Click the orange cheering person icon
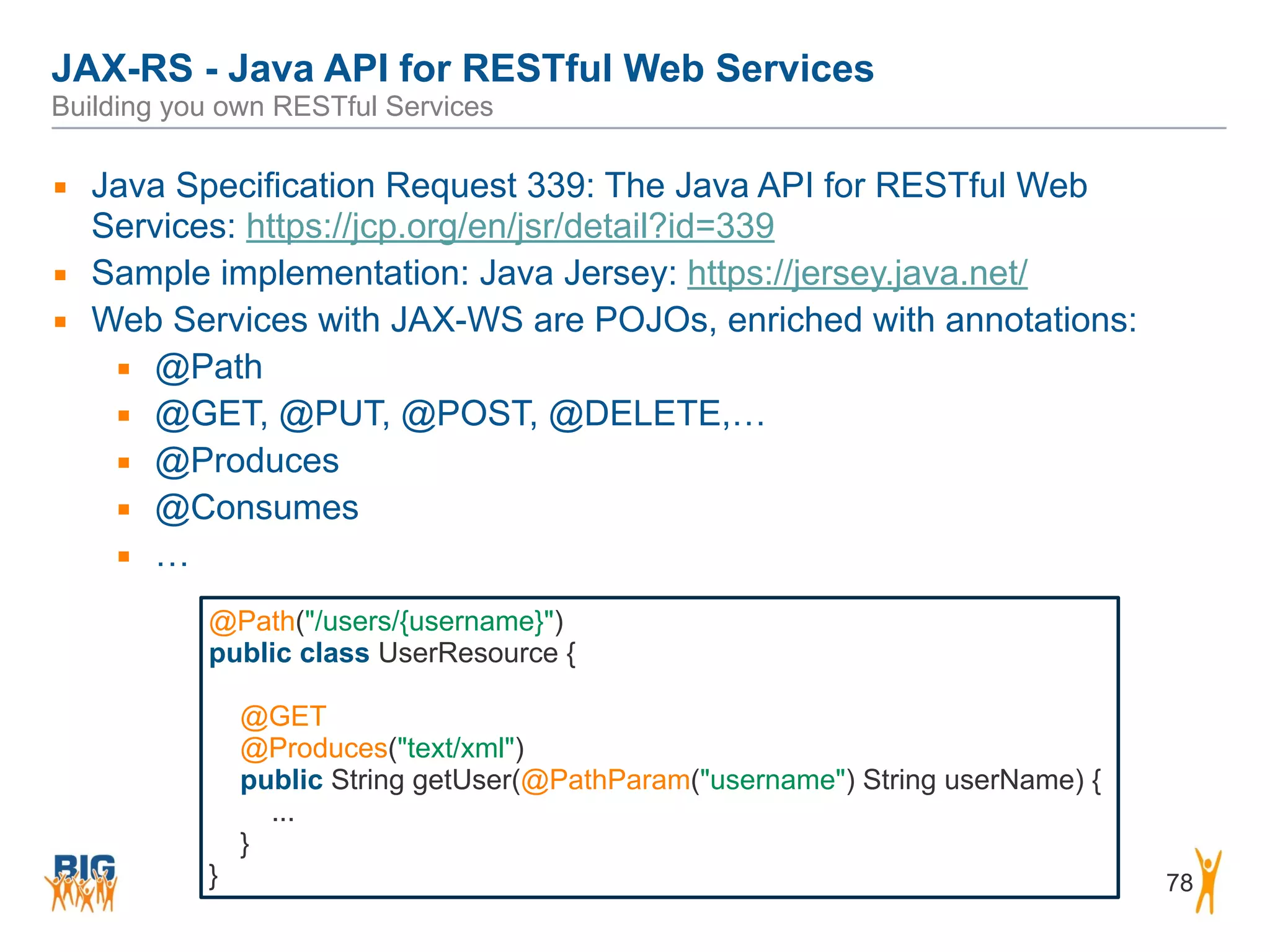 tap(1208, 881)
